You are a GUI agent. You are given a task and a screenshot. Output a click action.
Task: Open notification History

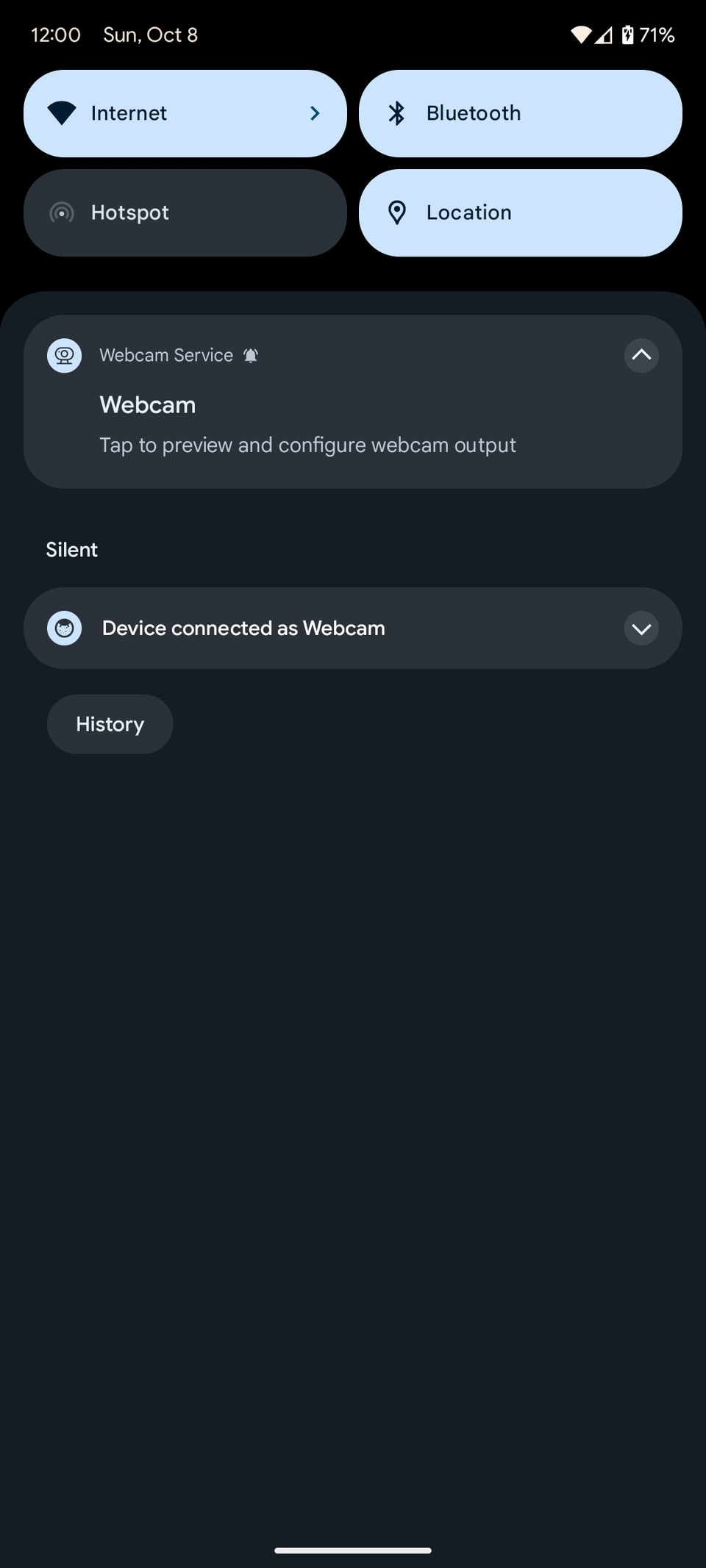tap(110, 724)
